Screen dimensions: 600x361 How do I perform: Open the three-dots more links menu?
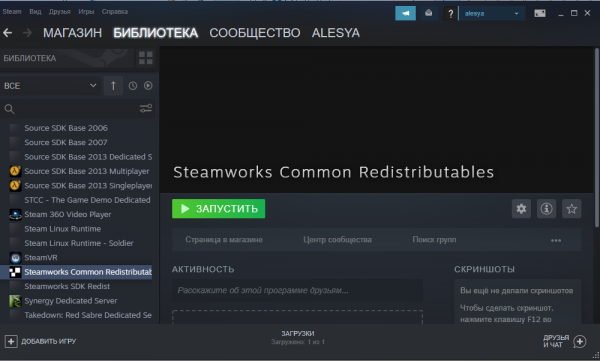(556, 240)
